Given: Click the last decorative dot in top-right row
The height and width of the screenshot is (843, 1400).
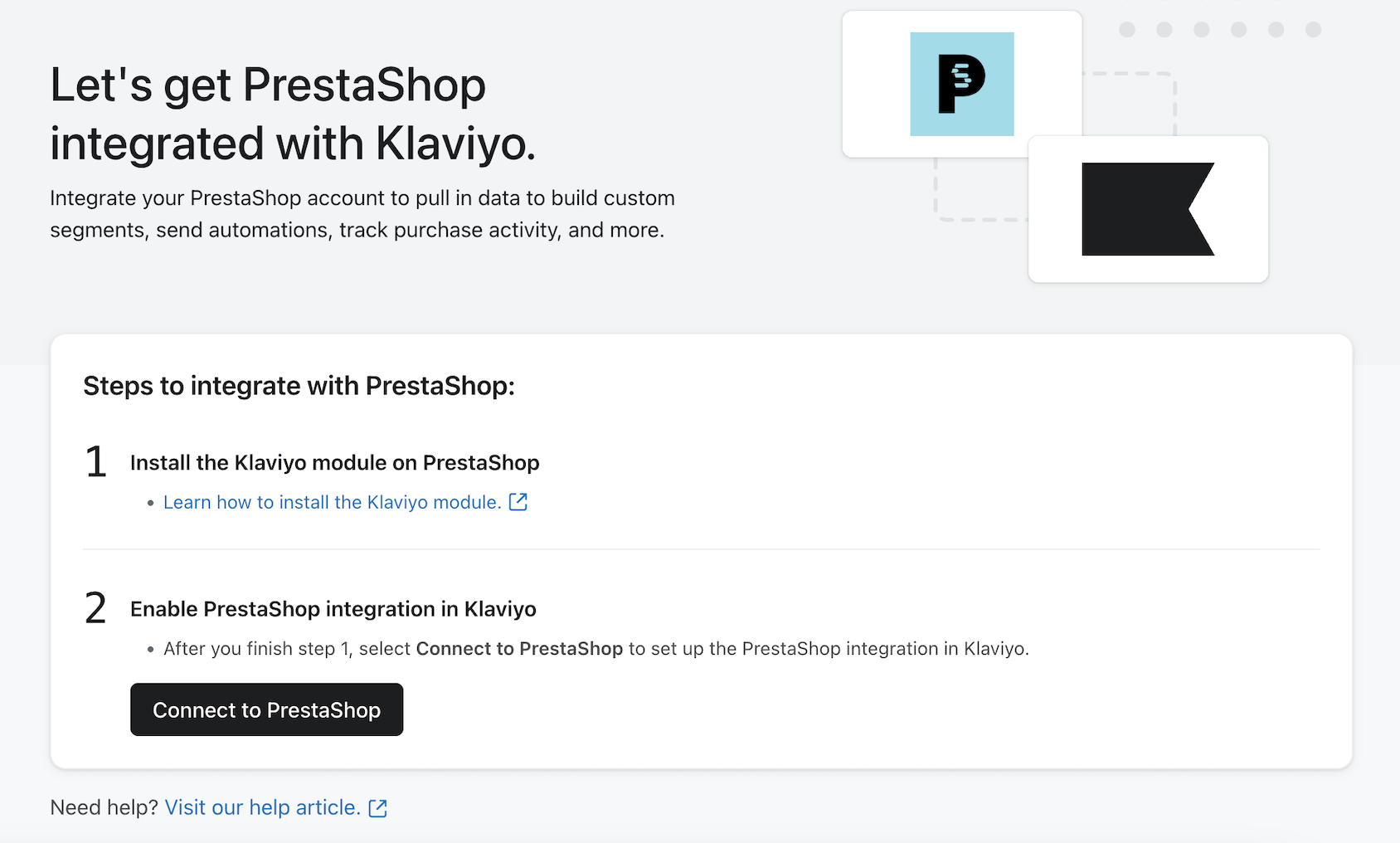Looking at the screenshot, I should 1313,30.
